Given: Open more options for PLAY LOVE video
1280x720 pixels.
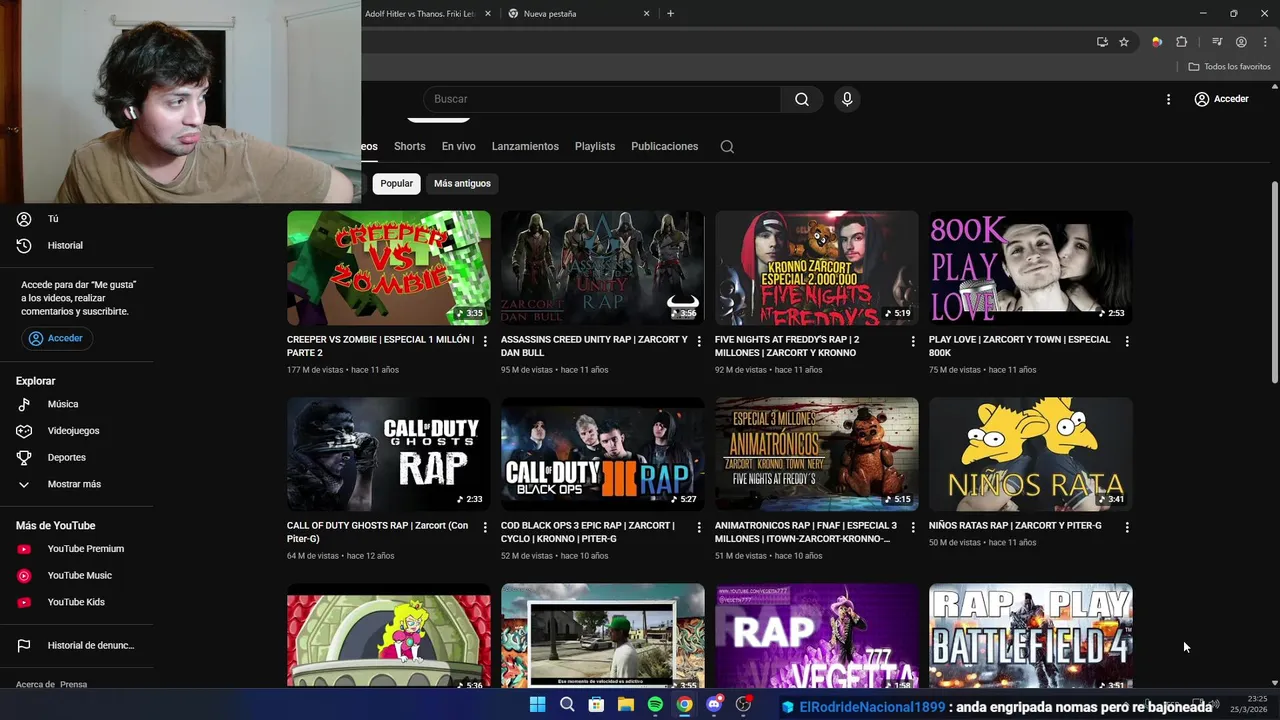Looking at the screenshot, I should pos(1127,341).
